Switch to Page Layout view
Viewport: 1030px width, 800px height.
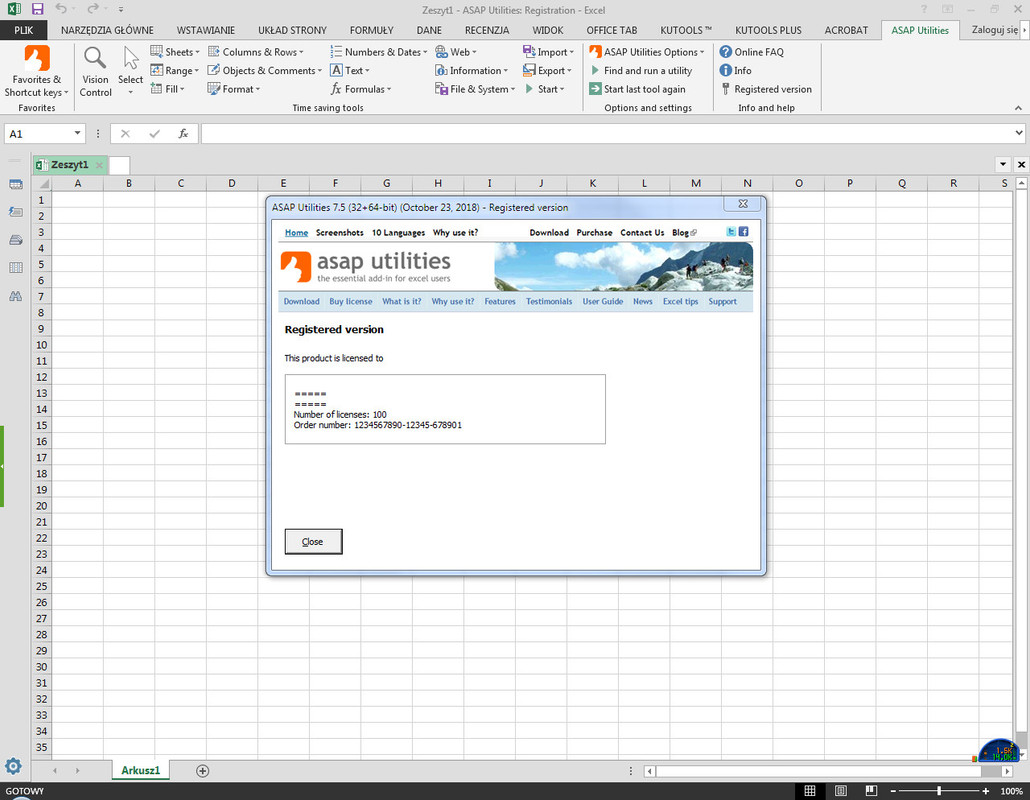click(841, 791)
